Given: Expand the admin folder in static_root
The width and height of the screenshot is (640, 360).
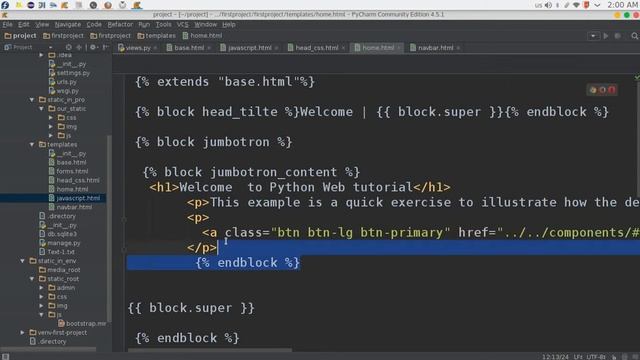Looking at the screenshot, I should [x=41, y=288].
